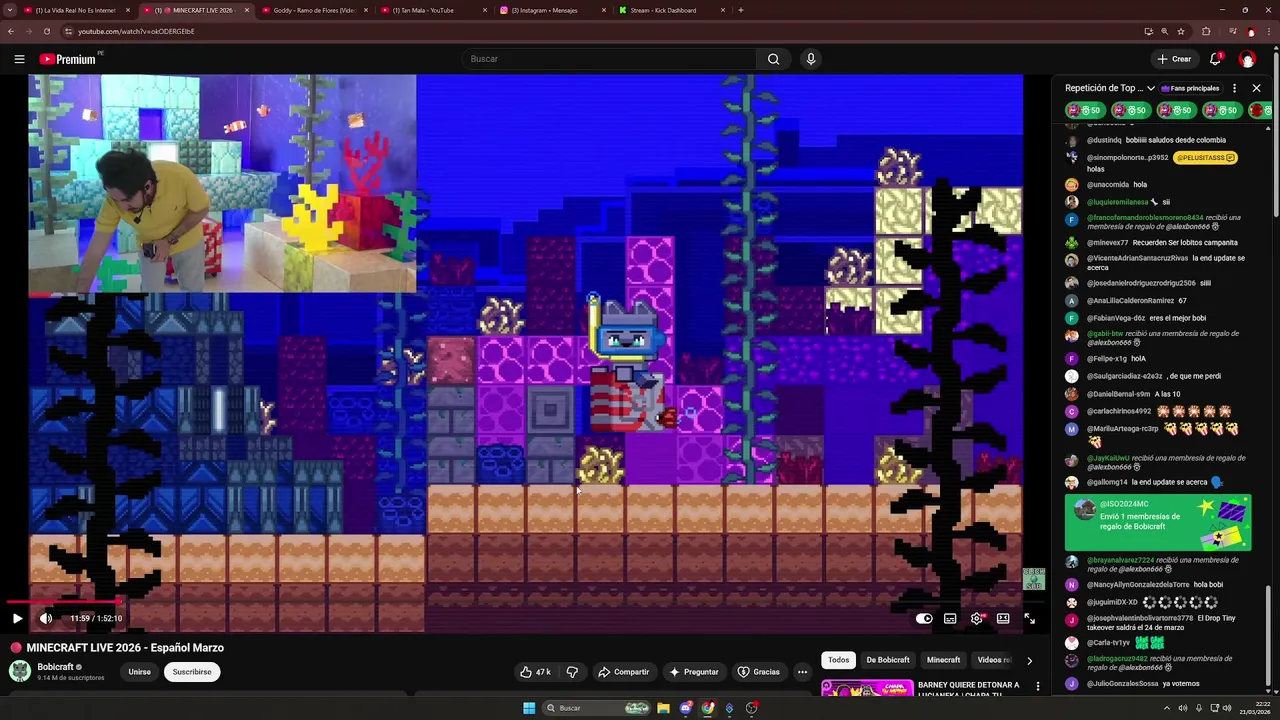Like the video with thumbs up

coord(535,672)
